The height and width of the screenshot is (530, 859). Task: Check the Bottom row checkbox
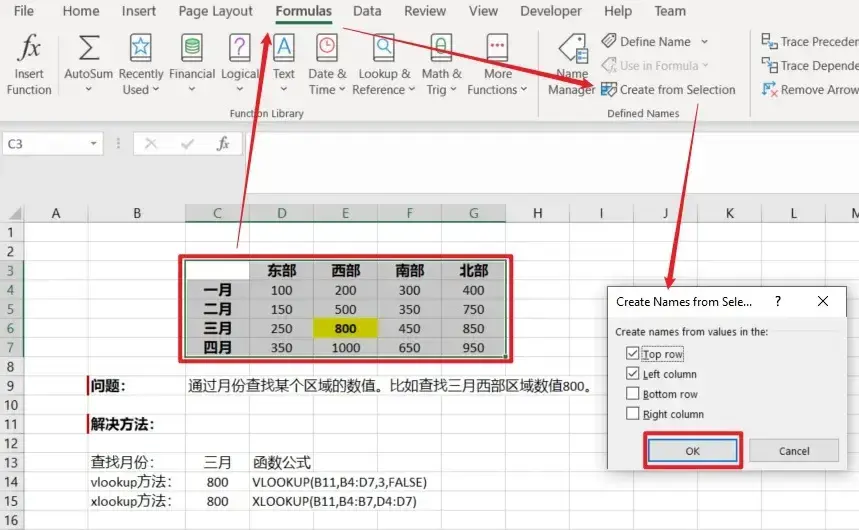633,394
